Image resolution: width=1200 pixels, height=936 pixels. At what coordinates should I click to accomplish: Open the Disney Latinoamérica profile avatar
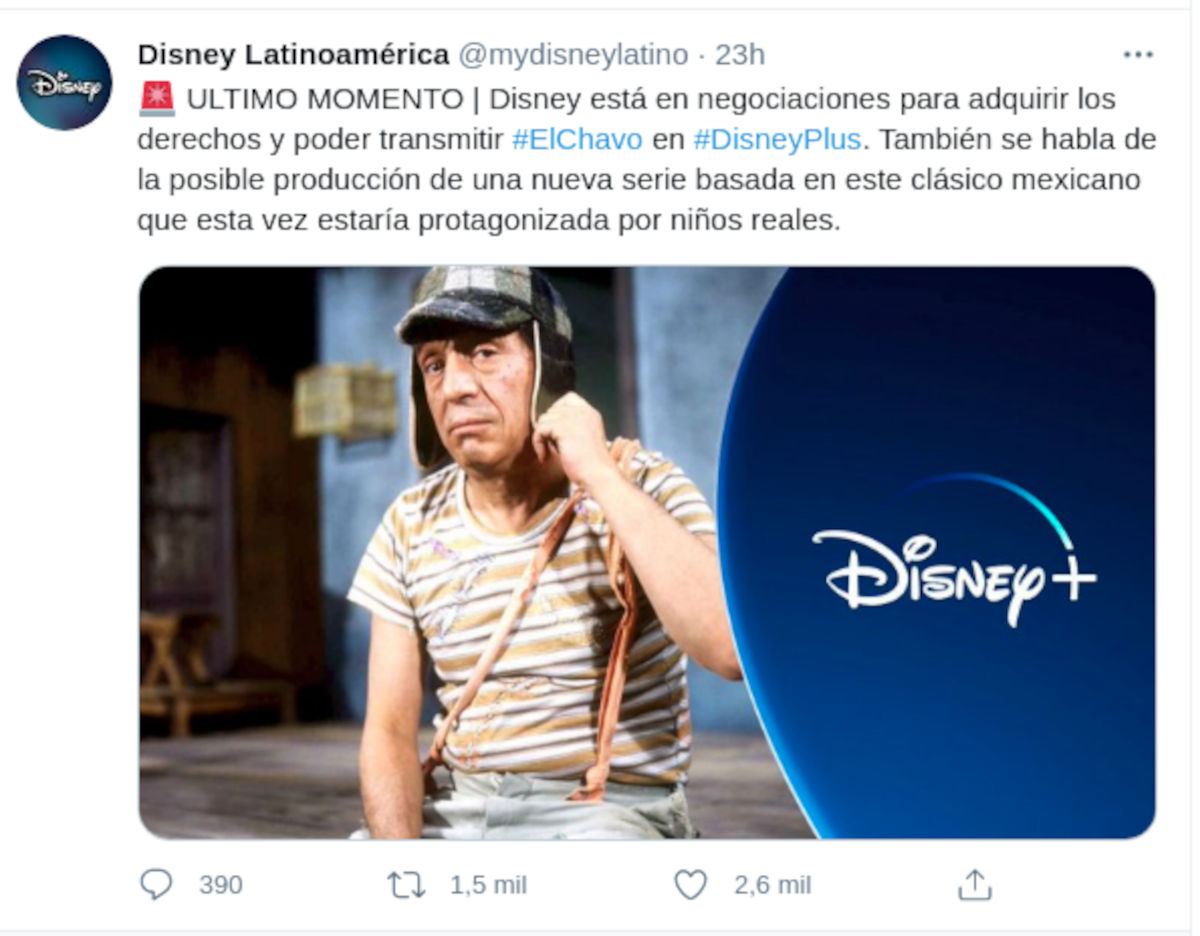click(64, 82)
